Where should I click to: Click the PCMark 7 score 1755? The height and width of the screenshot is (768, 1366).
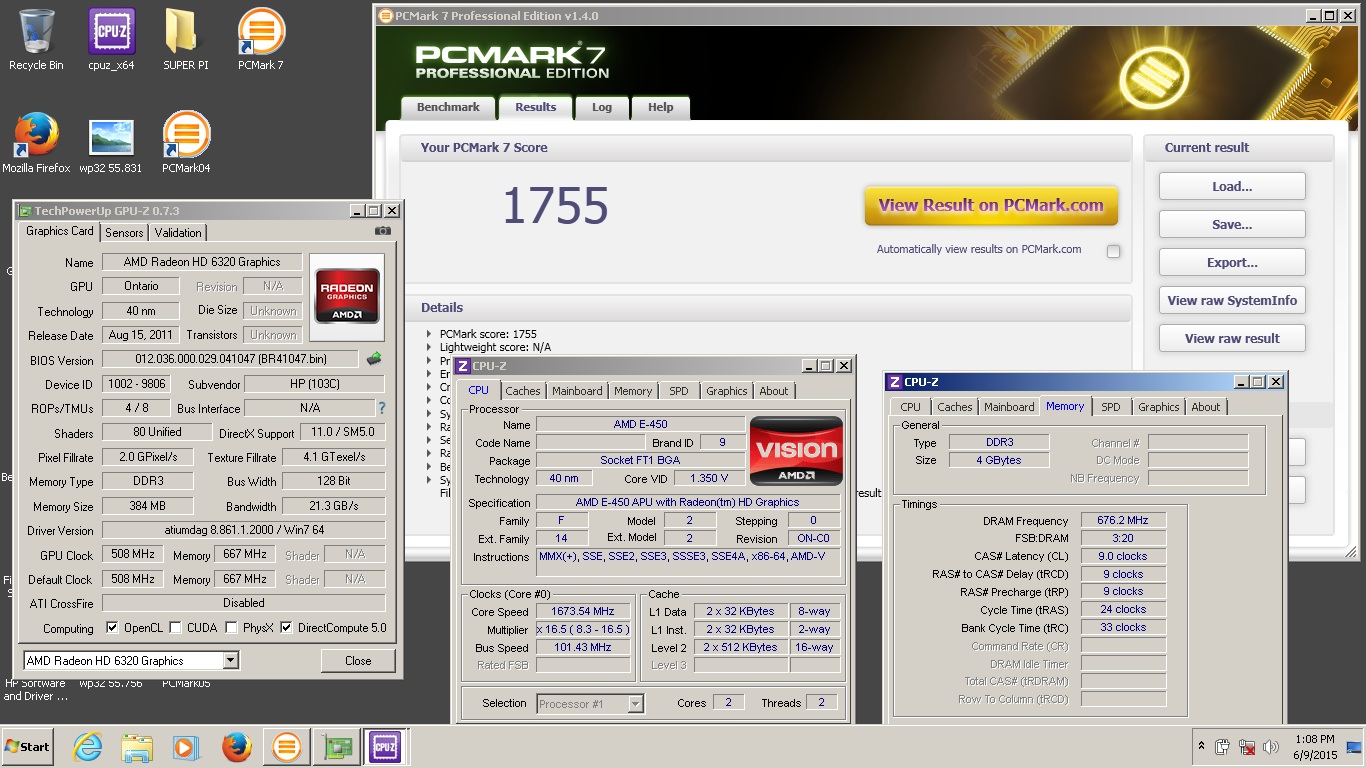pyautogui.click(x=555, y=205)
